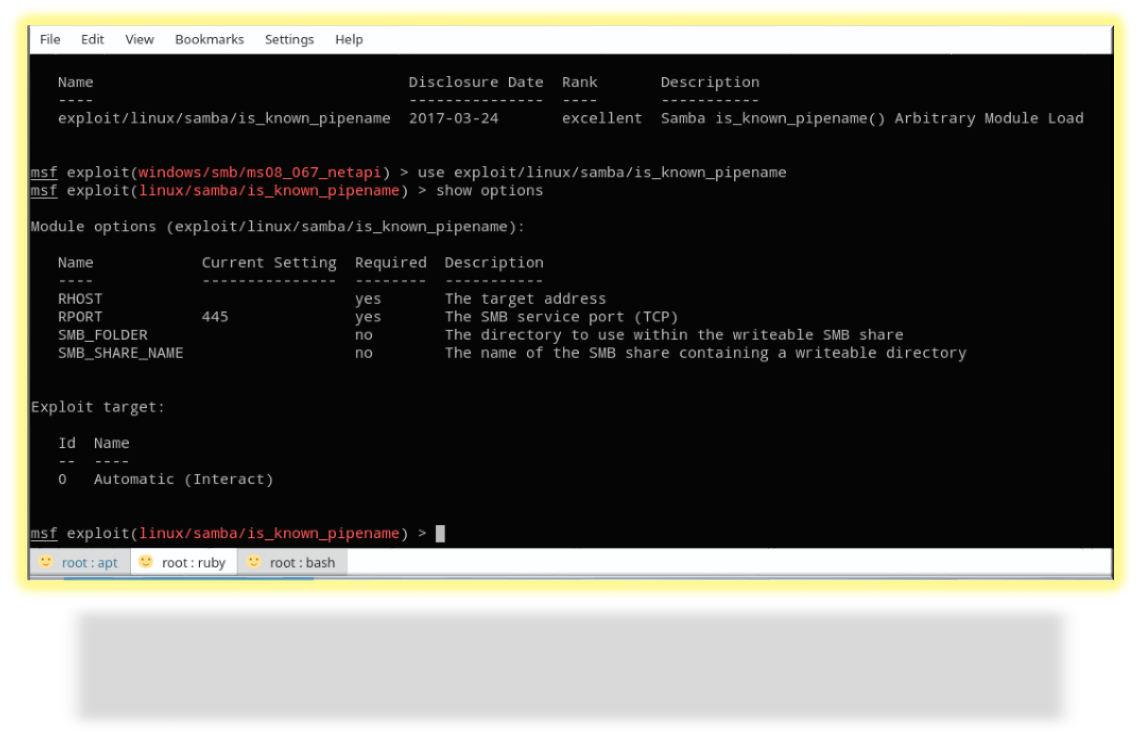
Task: Click the 'Required' column header
Action: coord(390,262)
